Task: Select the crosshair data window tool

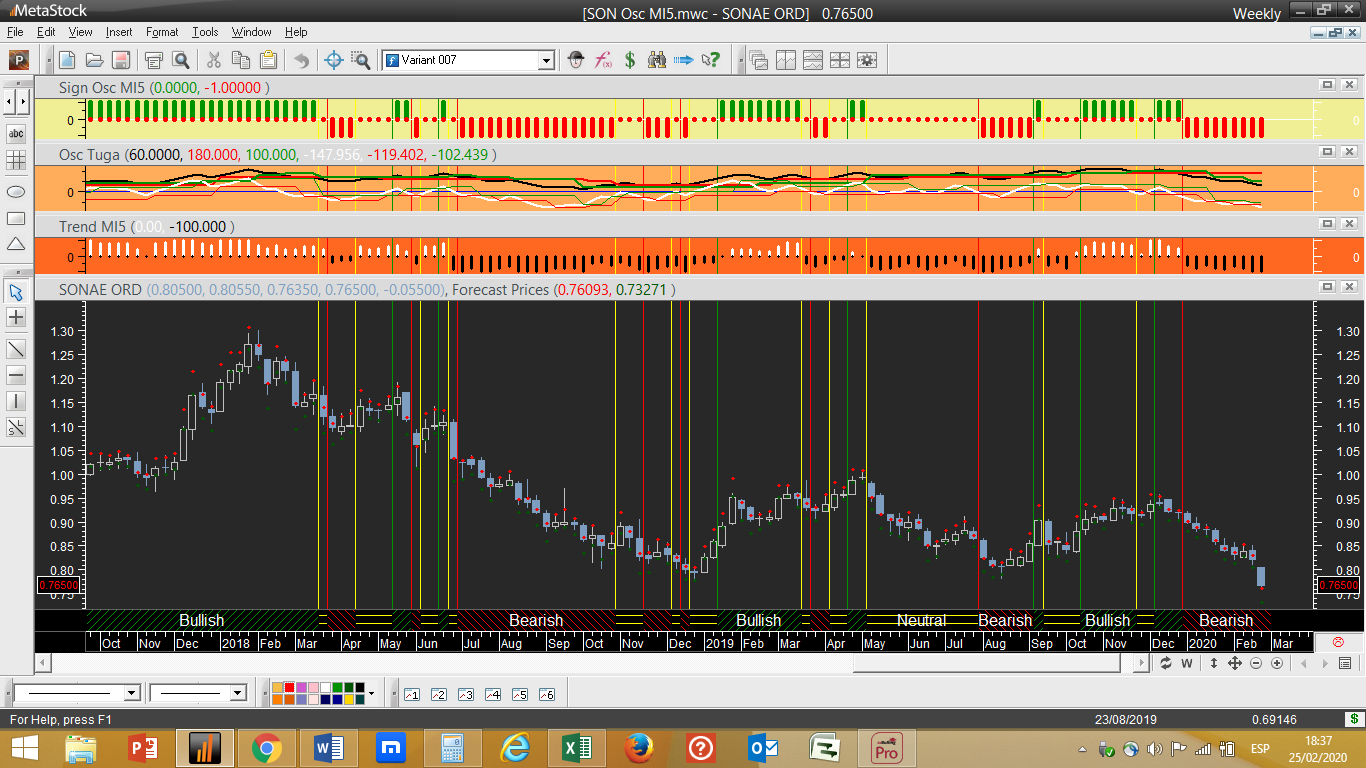Action: [x=334, y=60]
